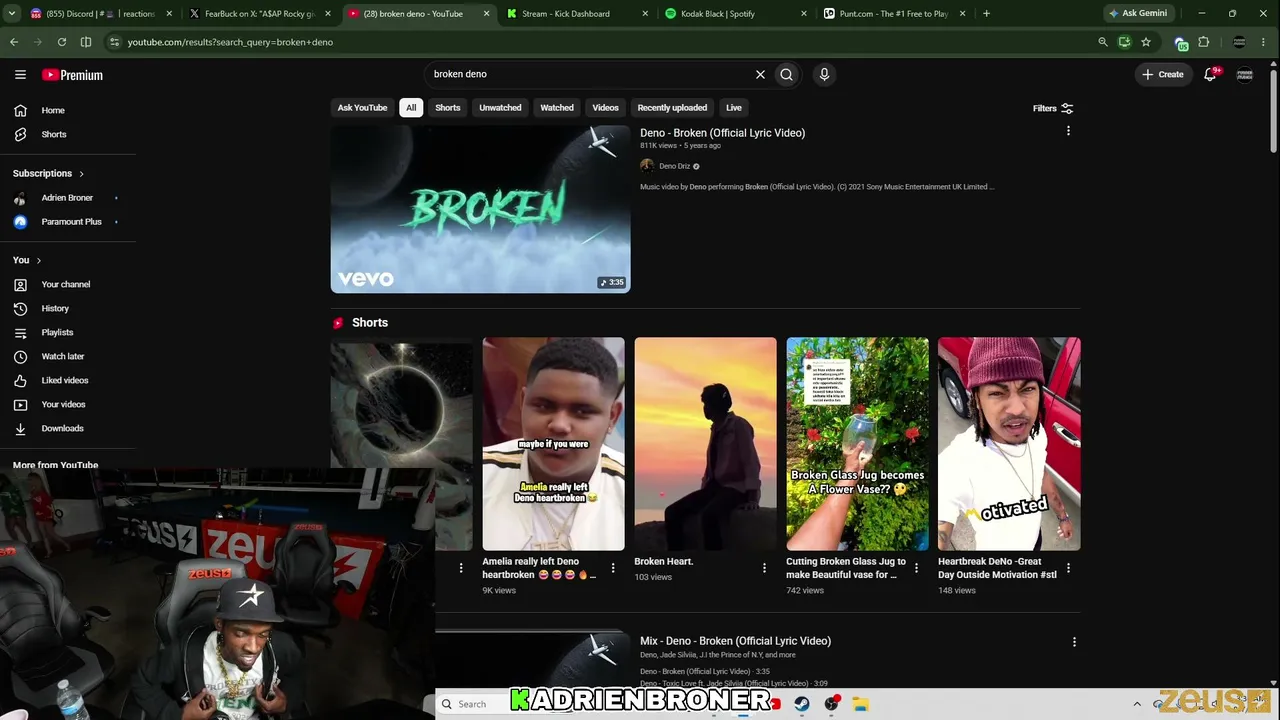Open Adrien Broner subscription channel
1280x720 pixels.
click(x=66, y=198)
